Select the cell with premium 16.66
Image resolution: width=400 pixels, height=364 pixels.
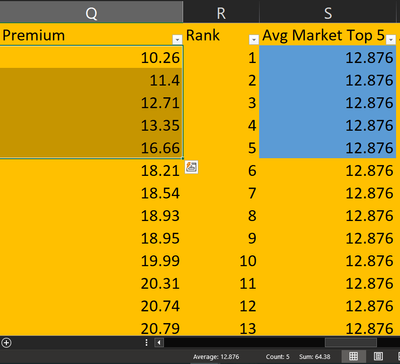point(91,148)
